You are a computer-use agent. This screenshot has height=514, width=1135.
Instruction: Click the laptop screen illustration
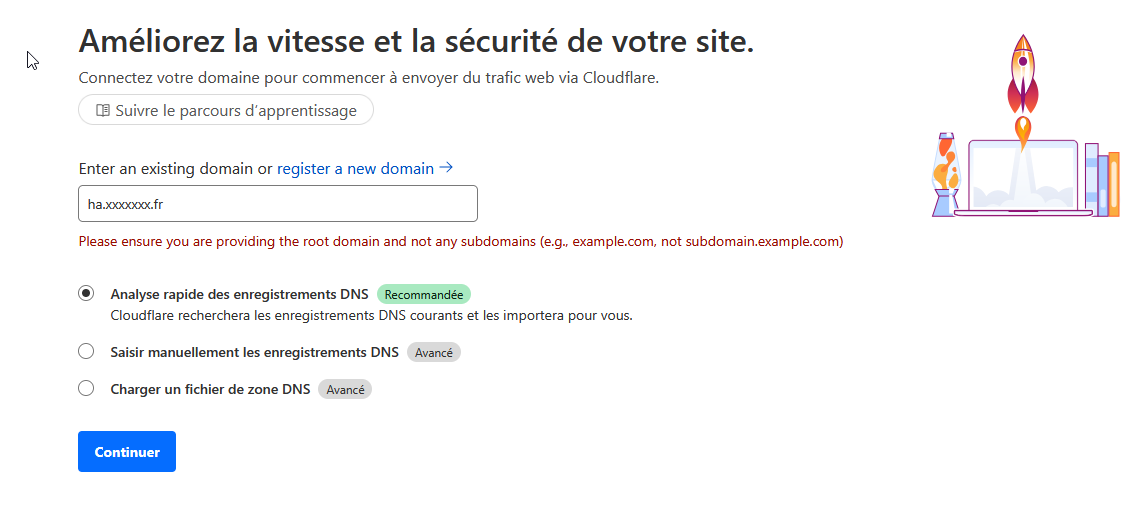(x=1023, y=175)
